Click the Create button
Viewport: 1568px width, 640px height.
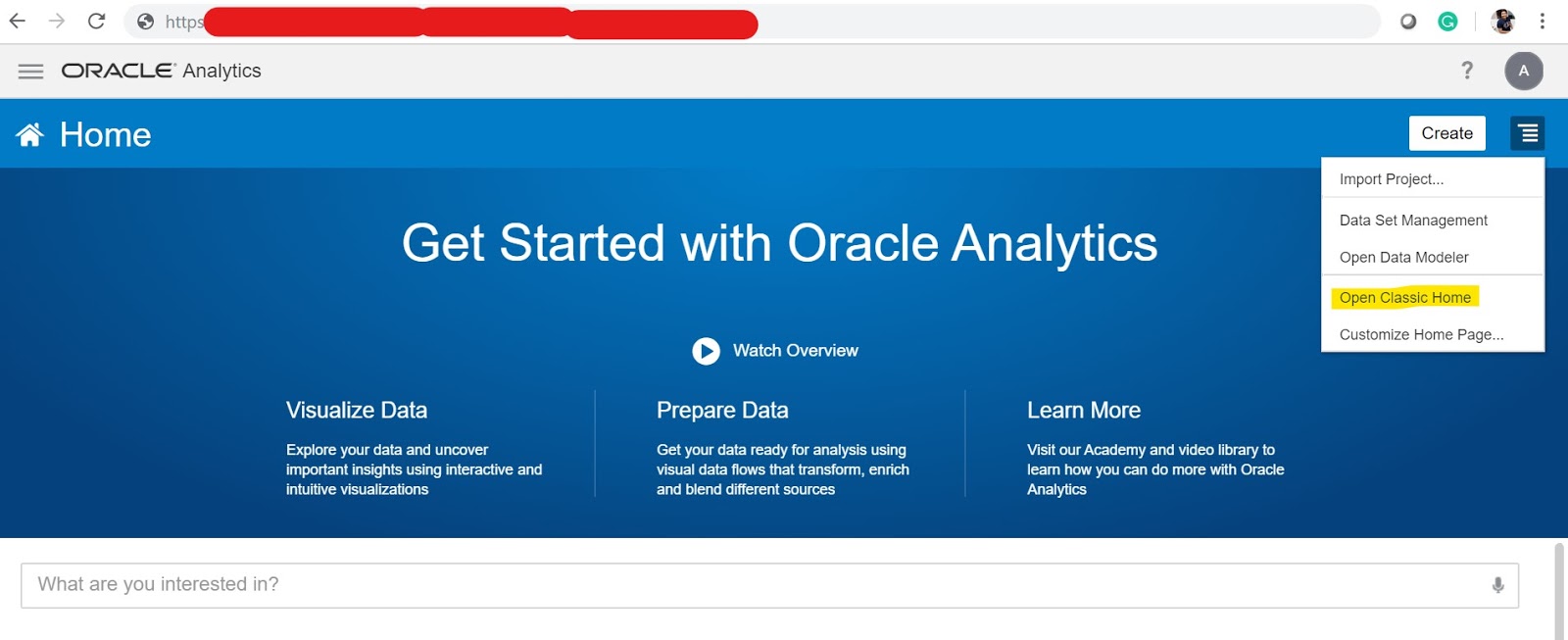coord(1447,132)
